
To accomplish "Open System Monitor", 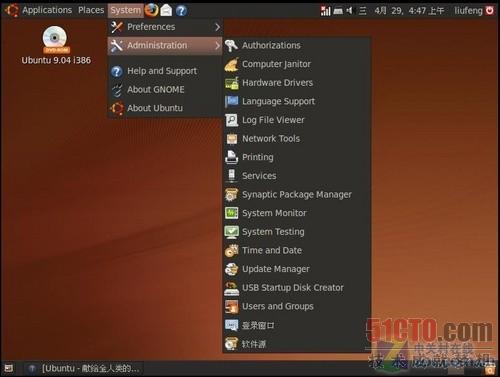I will coord(297,213).
